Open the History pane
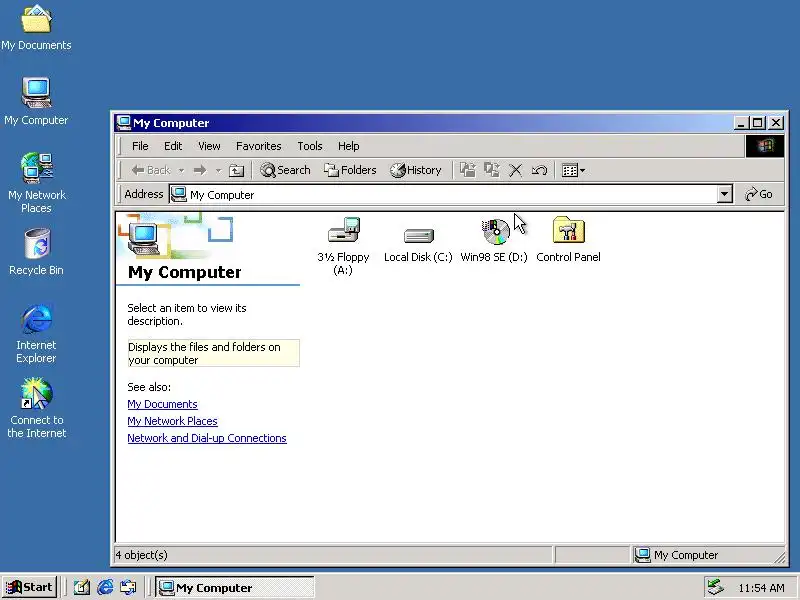The width and height of the screenshot is (800, 600). [416, 170]
